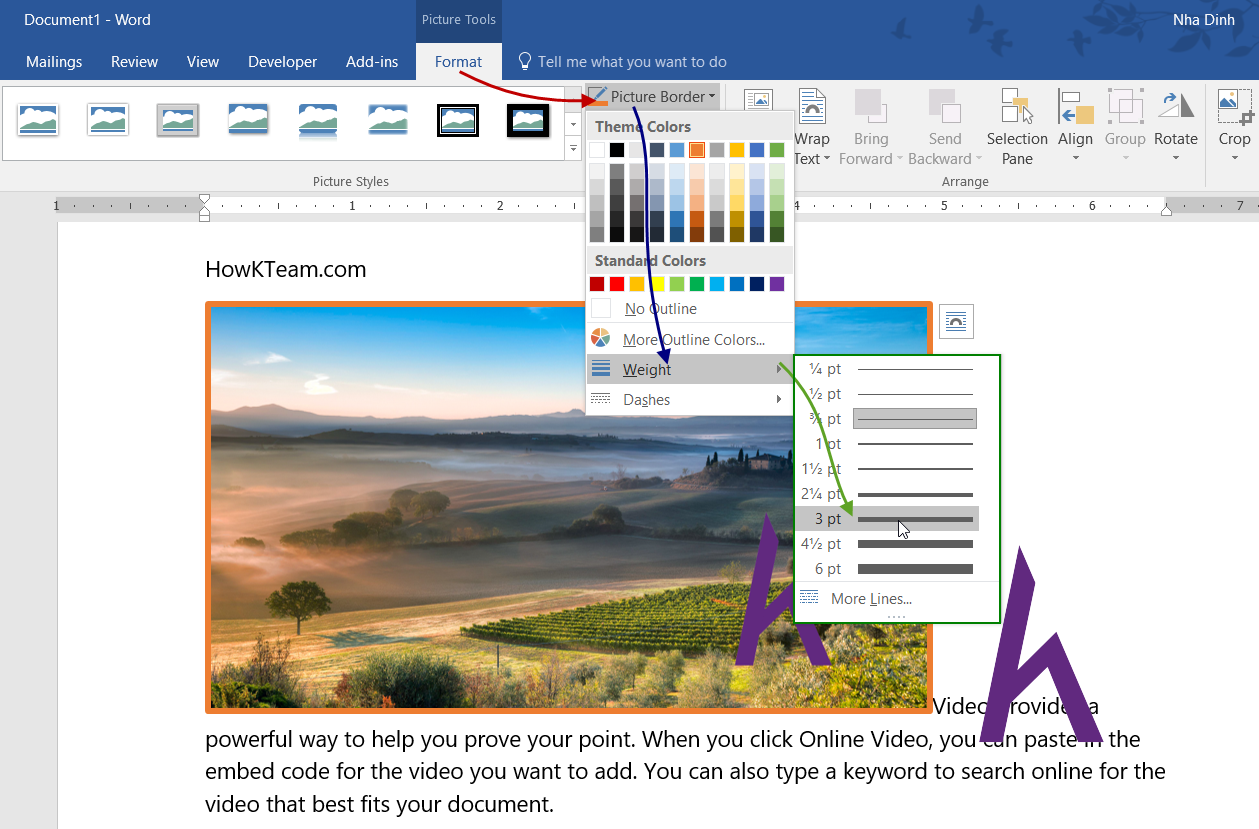The image size is (1259, 829).
Task: Select the yellow standard color swatch
Action: coord(657,284)
